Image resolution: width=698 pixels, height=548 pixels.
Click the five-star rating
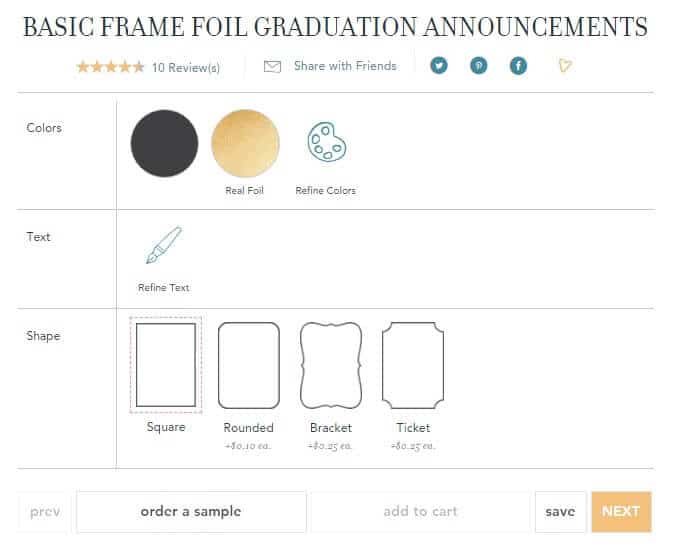tap(110, 67)
